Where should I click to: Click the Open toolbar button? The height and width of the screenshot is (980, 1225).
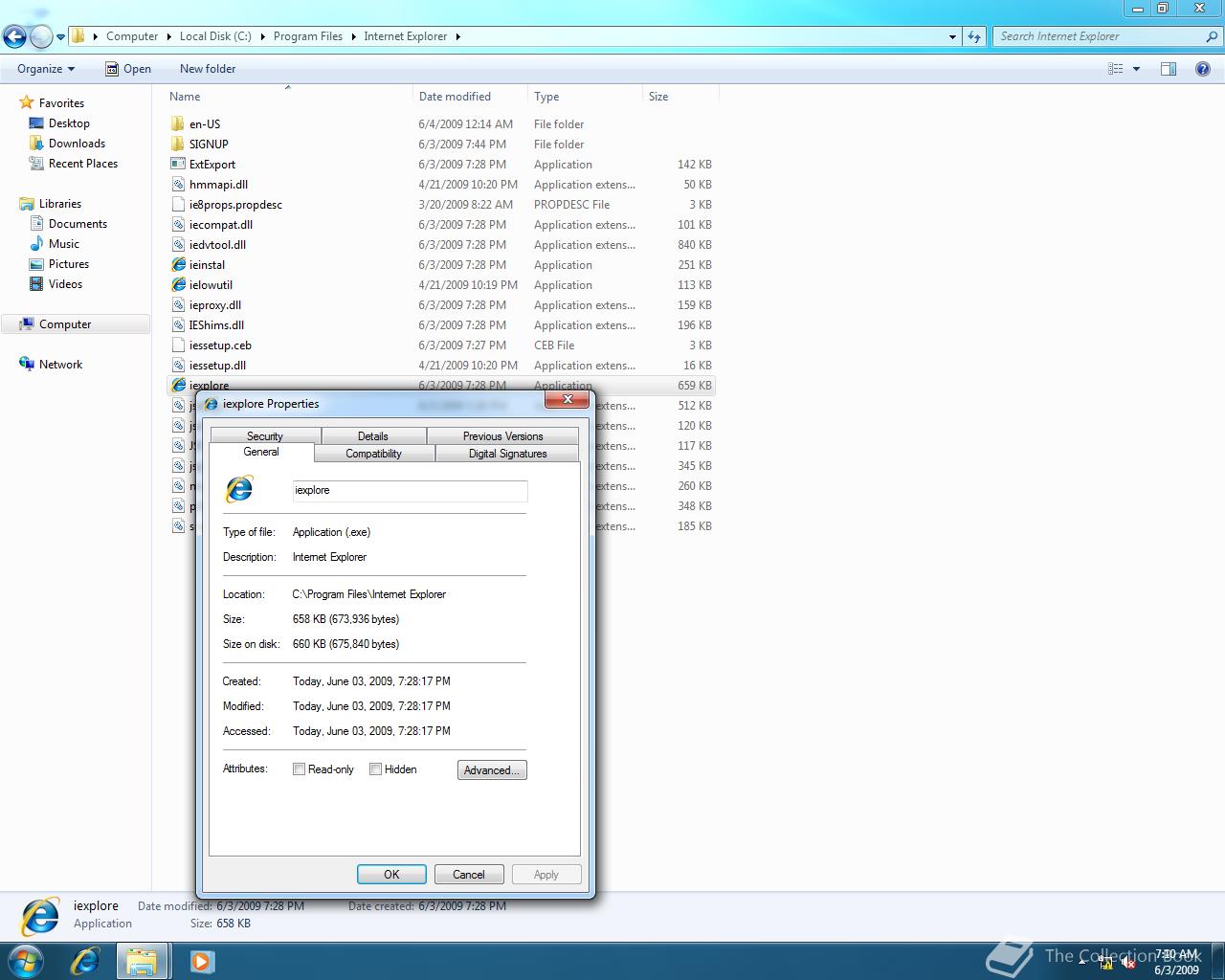pos(128,69)
